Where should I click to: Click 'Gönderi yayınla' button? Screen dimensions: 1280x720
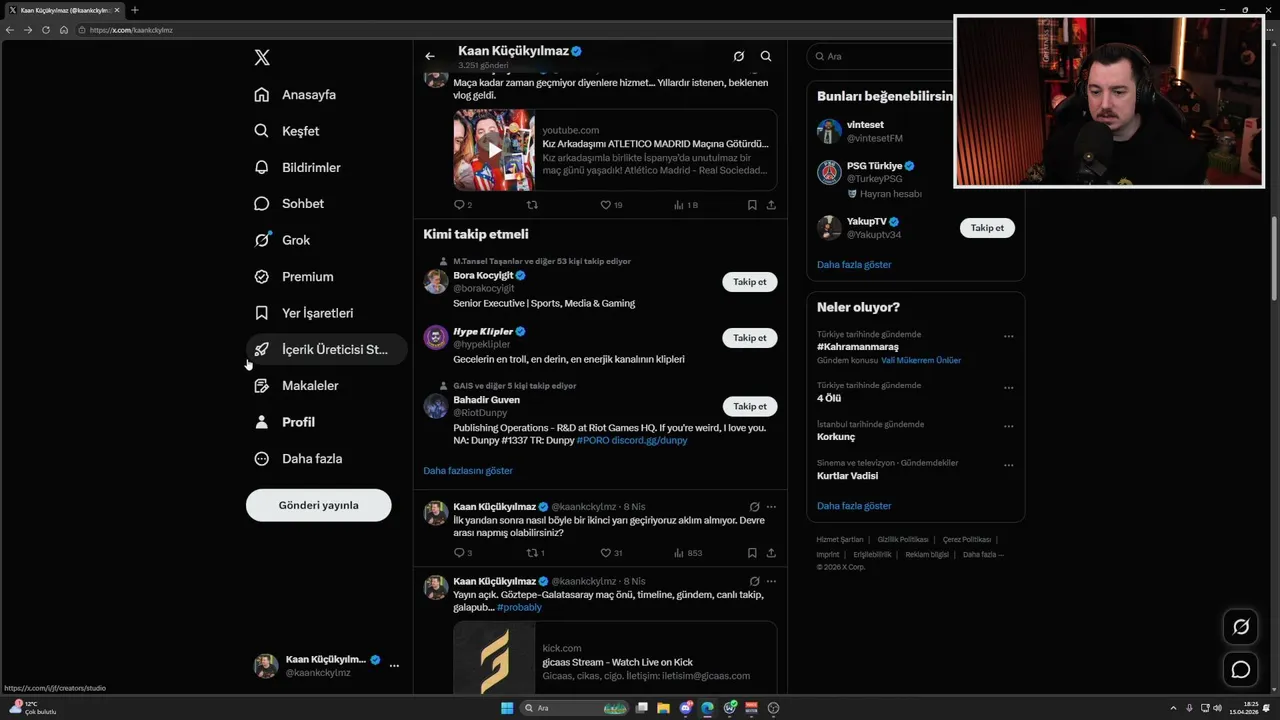tap(318, 505)
